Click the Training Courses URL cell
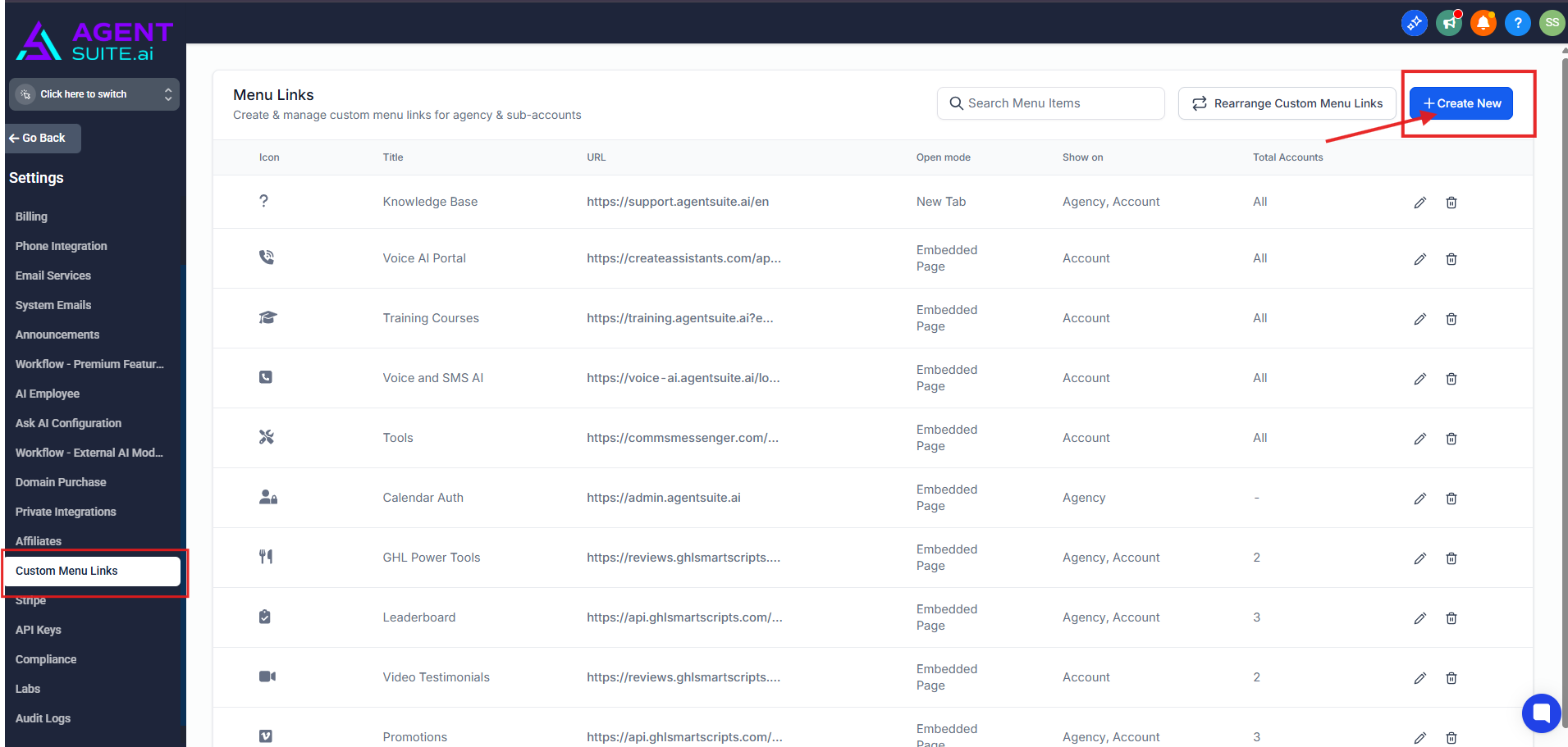The image size is (1568, 747). [680, 318]
